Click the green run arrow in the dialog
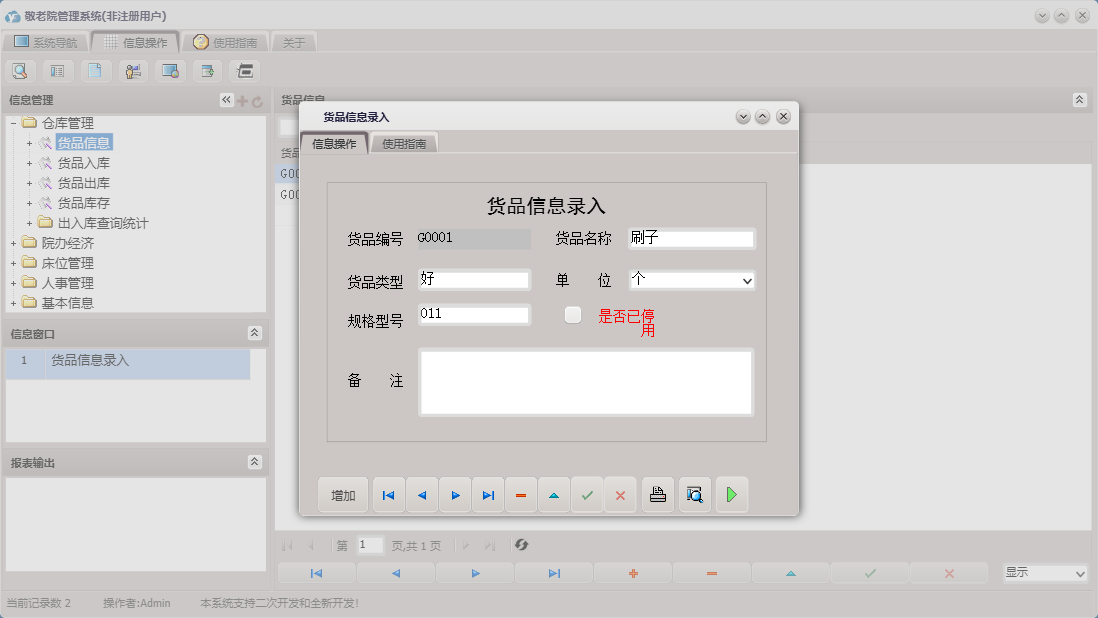 731,494
